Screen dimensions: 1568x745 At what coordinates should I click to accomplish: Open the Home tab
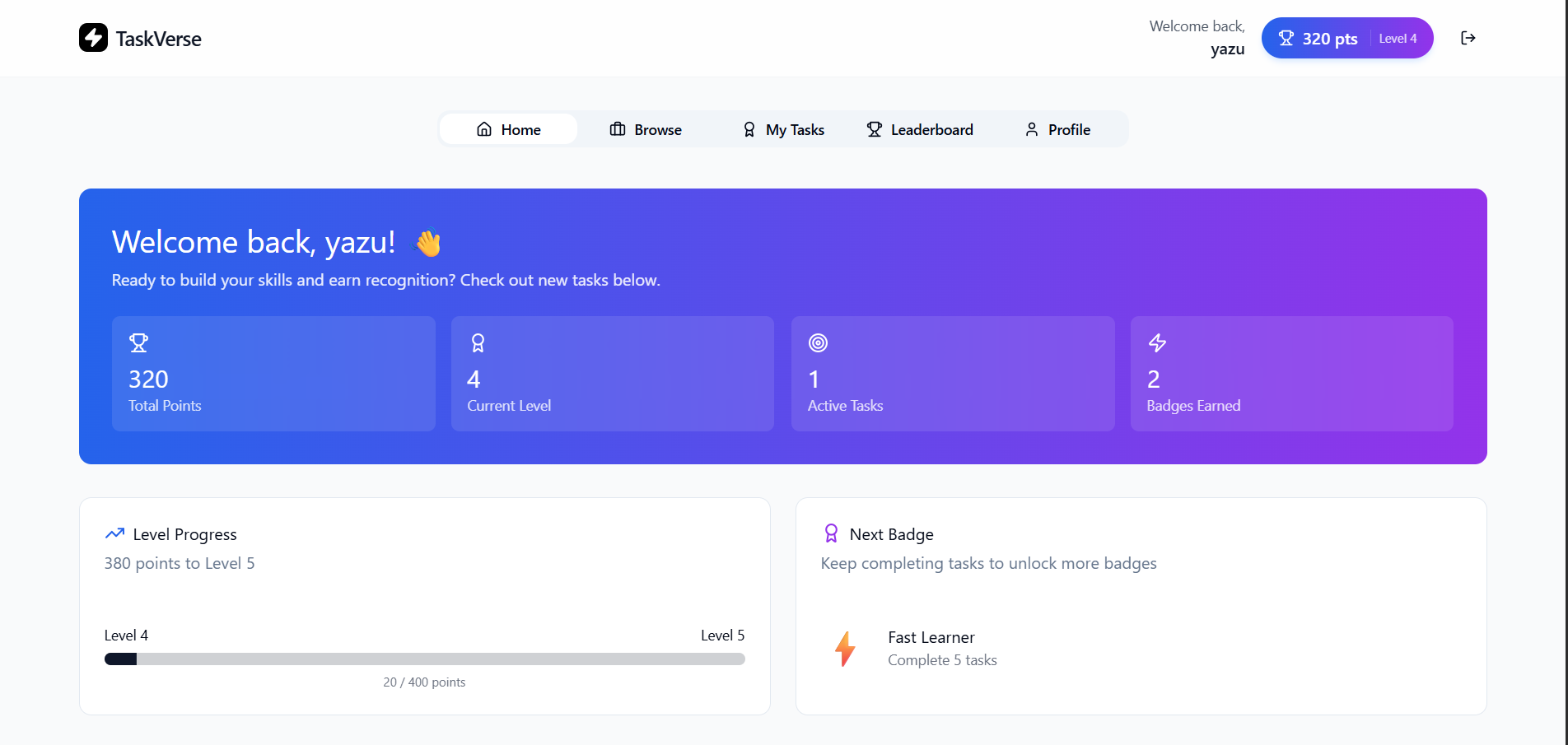508,129
